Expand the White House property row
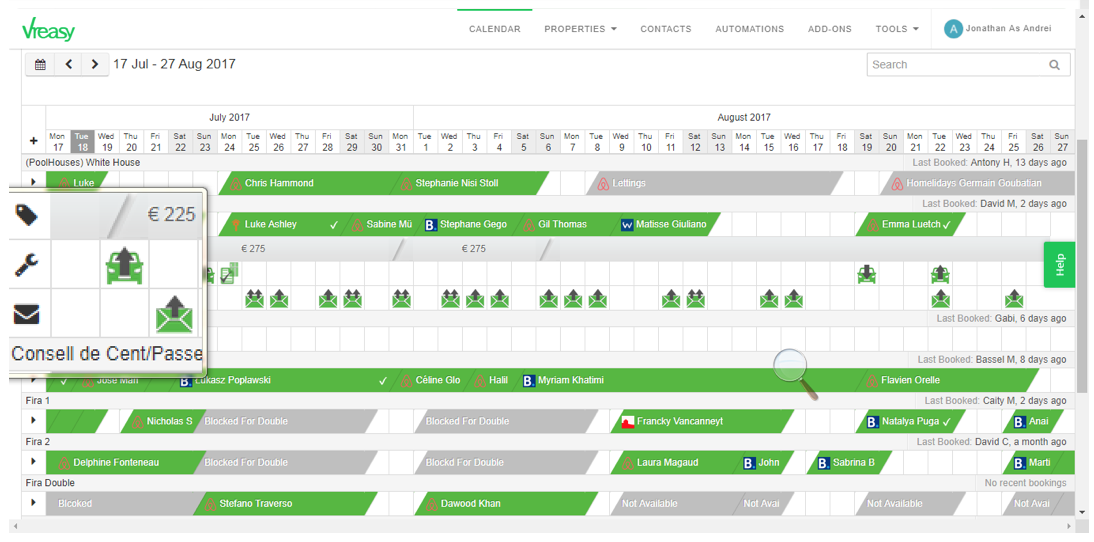The image size is (1094, 542). click(33, 183)
